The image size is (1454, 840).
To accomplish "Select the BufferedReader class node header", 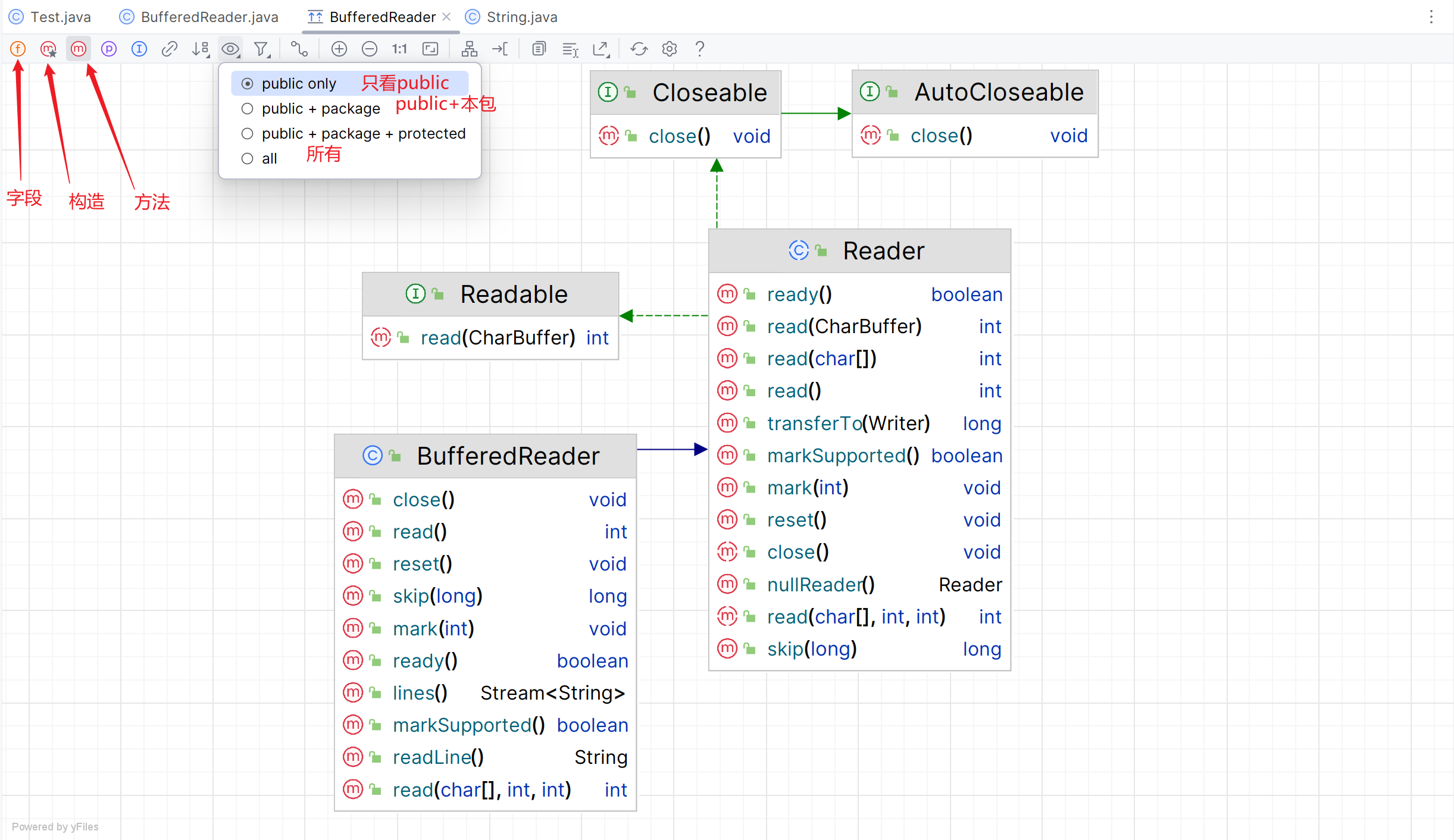I will (485, 456).
